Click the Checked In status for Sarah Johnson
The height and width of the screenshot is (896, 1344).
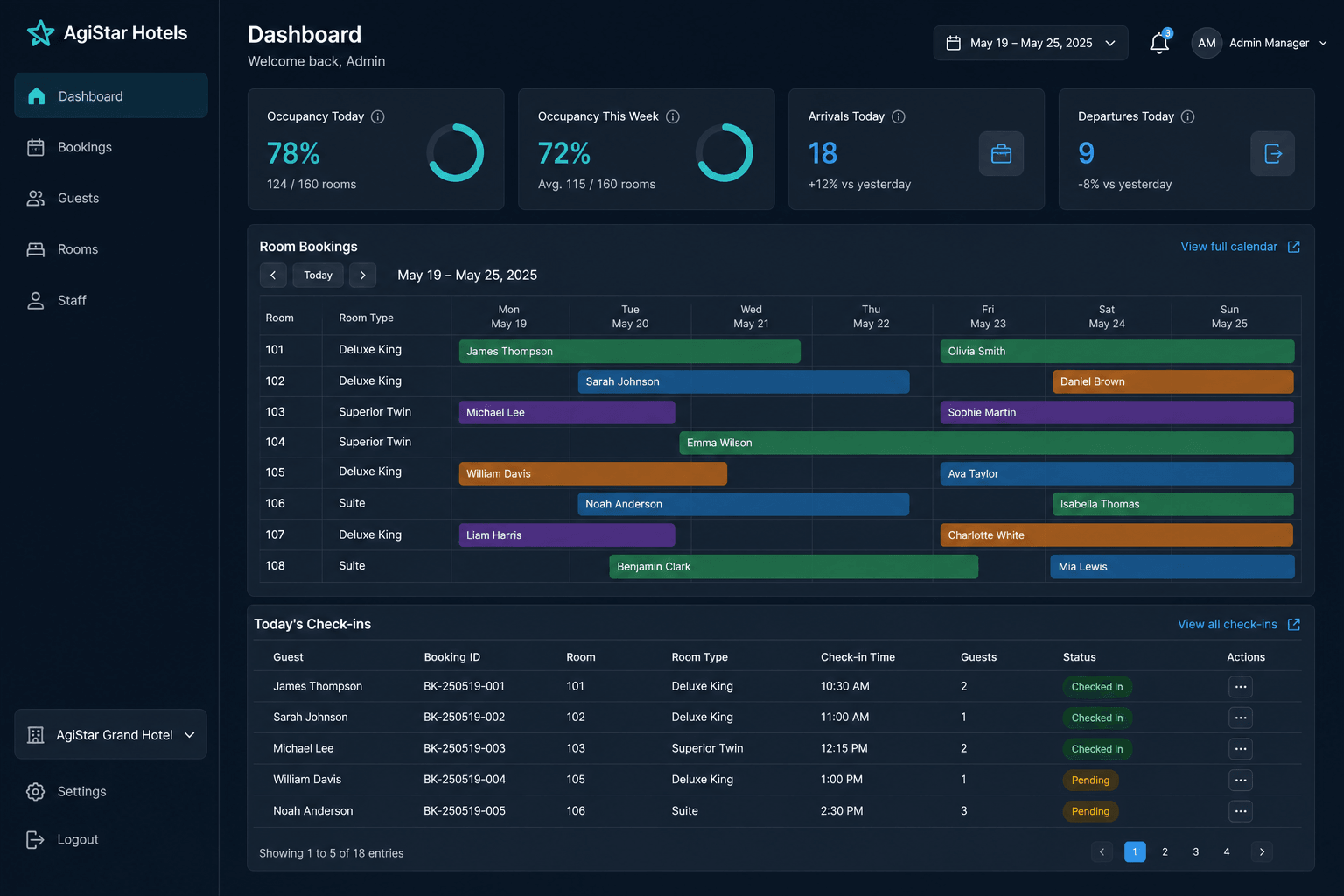[x=1097, y=717]
